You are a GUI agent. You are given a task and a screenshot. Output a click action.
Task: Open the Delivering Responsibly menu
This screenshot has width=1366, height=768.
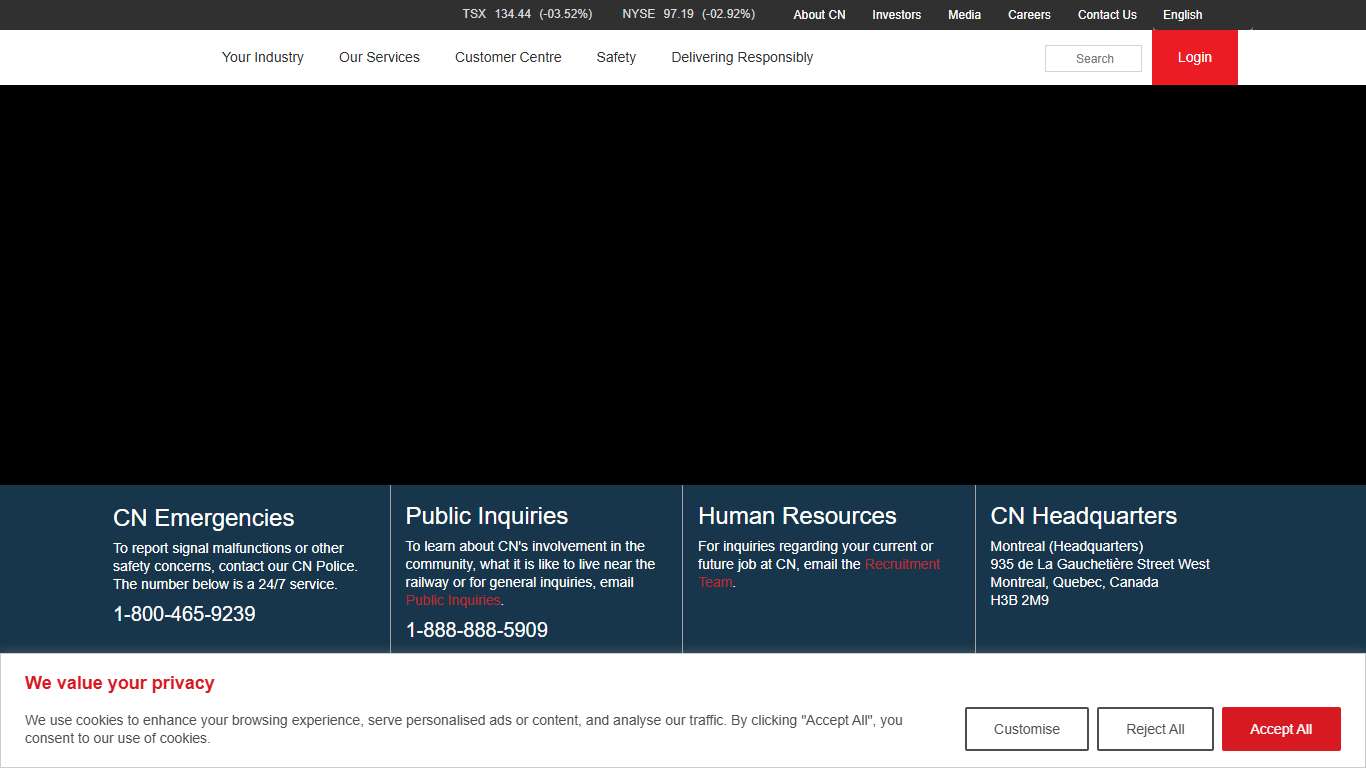coord(742,58)
